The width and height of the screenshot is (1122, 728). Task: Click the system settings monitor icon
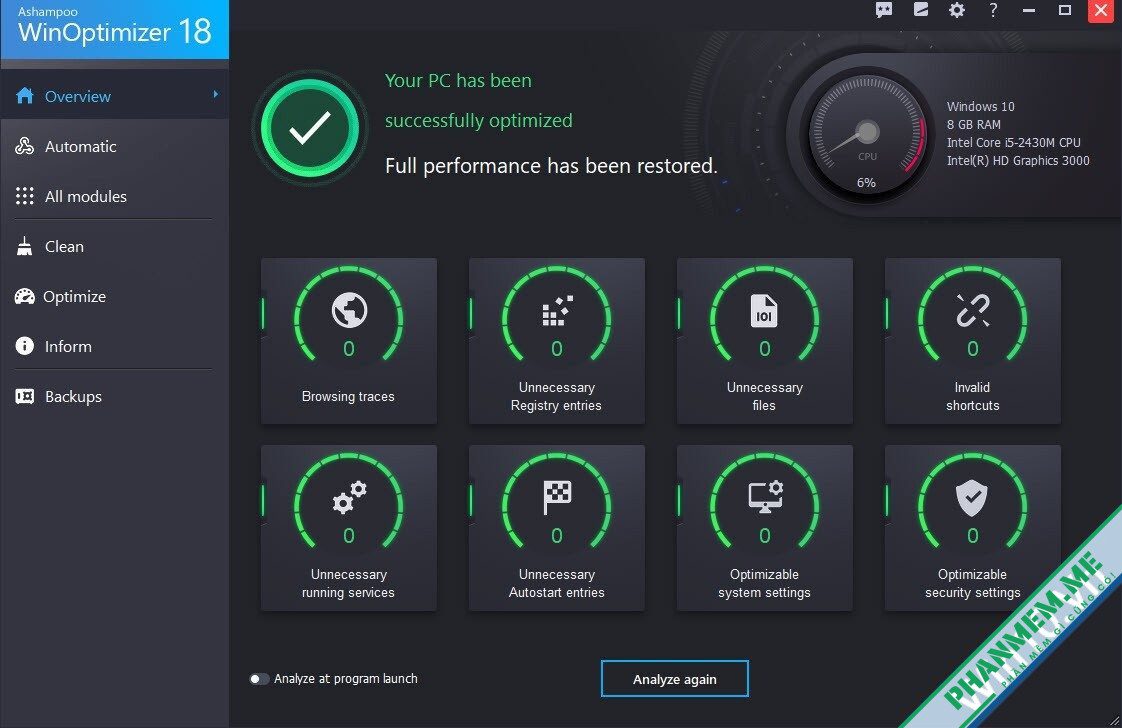pyautogui.click(x=765, y=498)
